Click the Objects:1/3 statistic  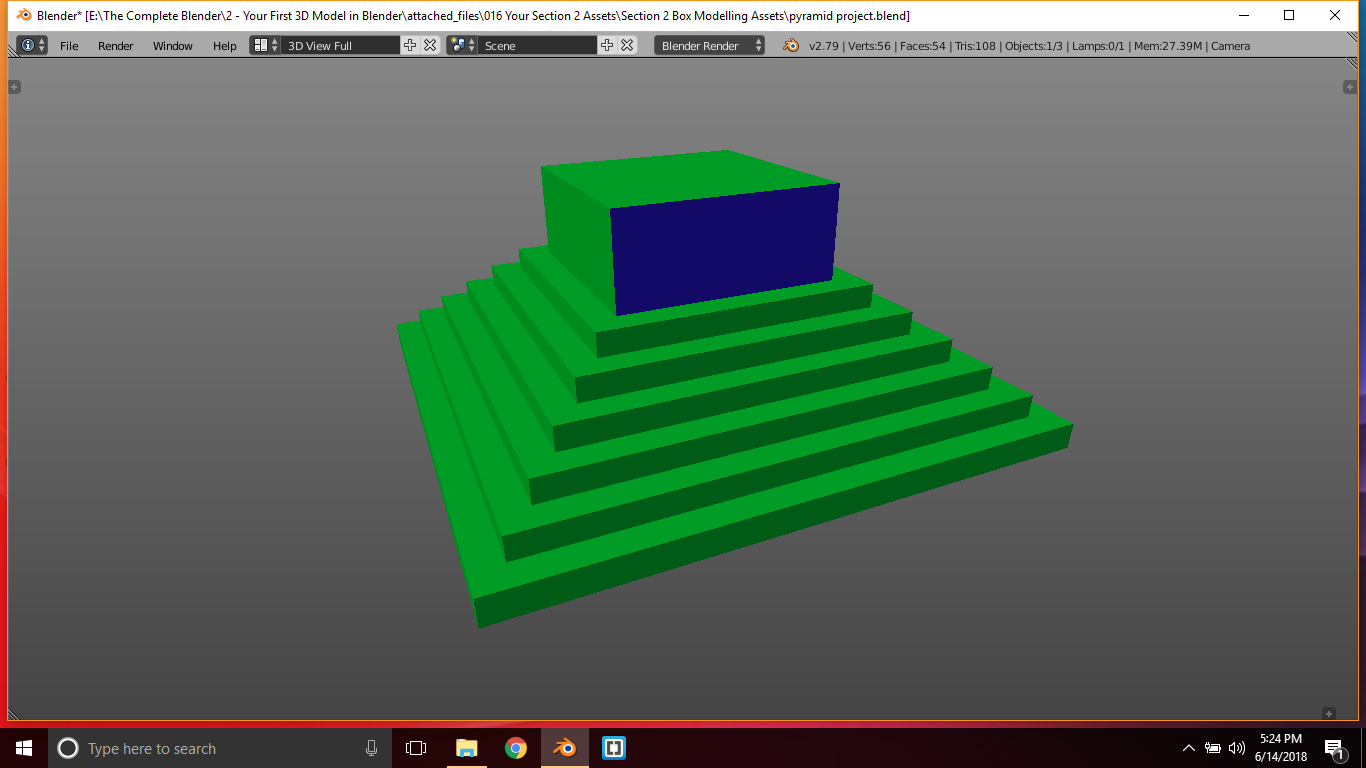1034,46
